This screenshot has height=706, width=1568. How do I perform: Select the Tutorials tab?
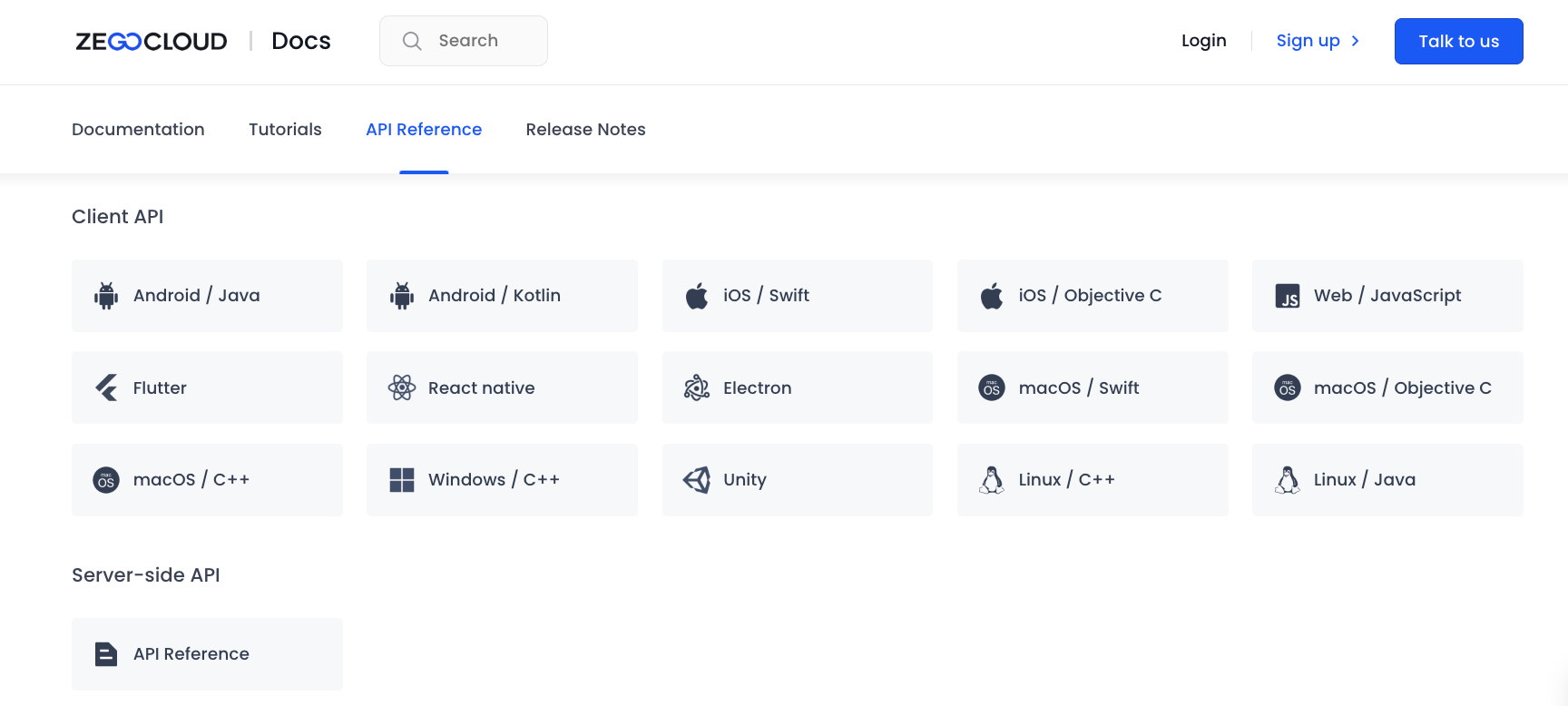click(285, 130)
